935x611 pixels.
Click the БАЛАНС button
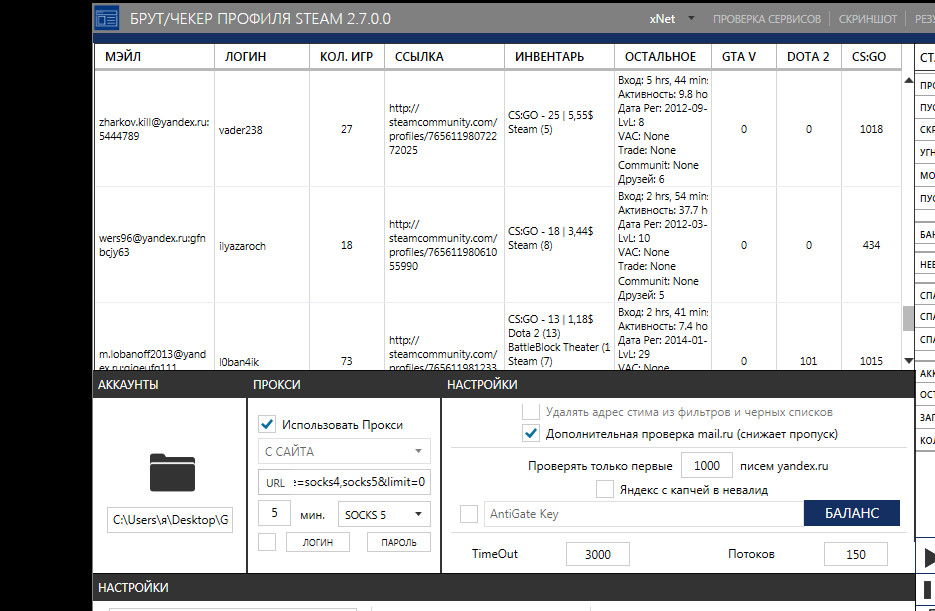[x=852, y=513]
